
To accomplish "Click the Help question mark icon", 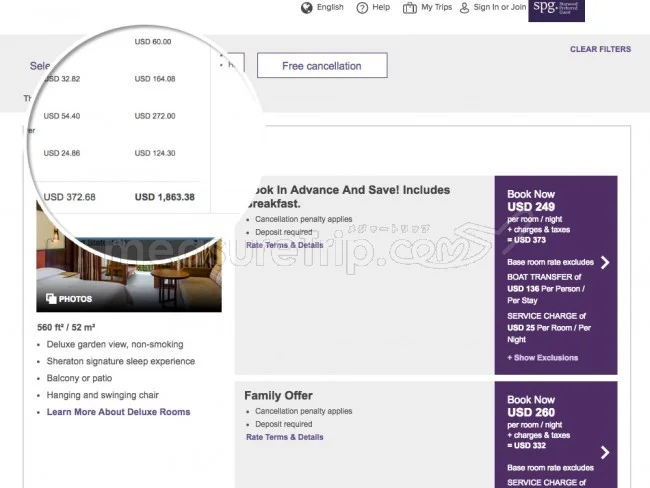I will [362, 8].
